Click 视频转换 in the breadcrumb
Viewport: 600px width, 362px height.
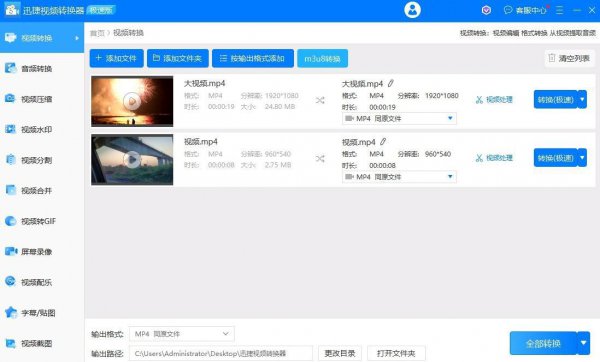(128, 33)
